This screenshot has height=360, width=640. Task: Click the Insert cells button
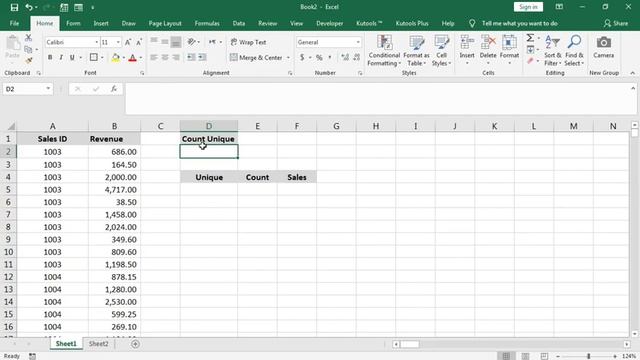[x=467, y=50]
